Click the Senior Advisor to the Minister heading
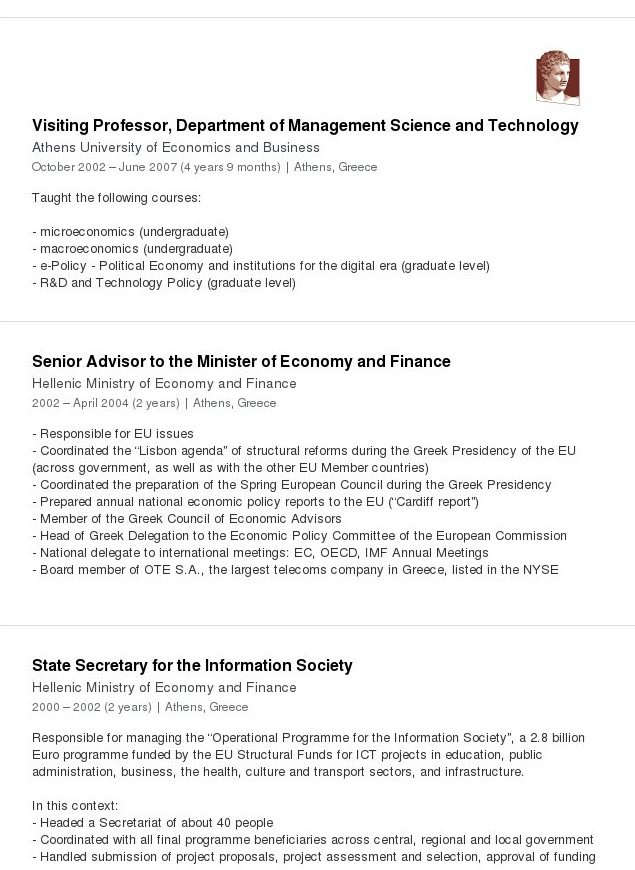635x870 pixels. pos(241,362)
